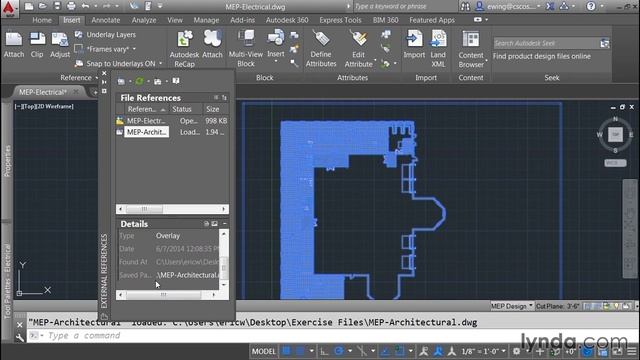Click the WCS button under ViewCube
This screenshot has width=640, height=360.
click(615, 163)
